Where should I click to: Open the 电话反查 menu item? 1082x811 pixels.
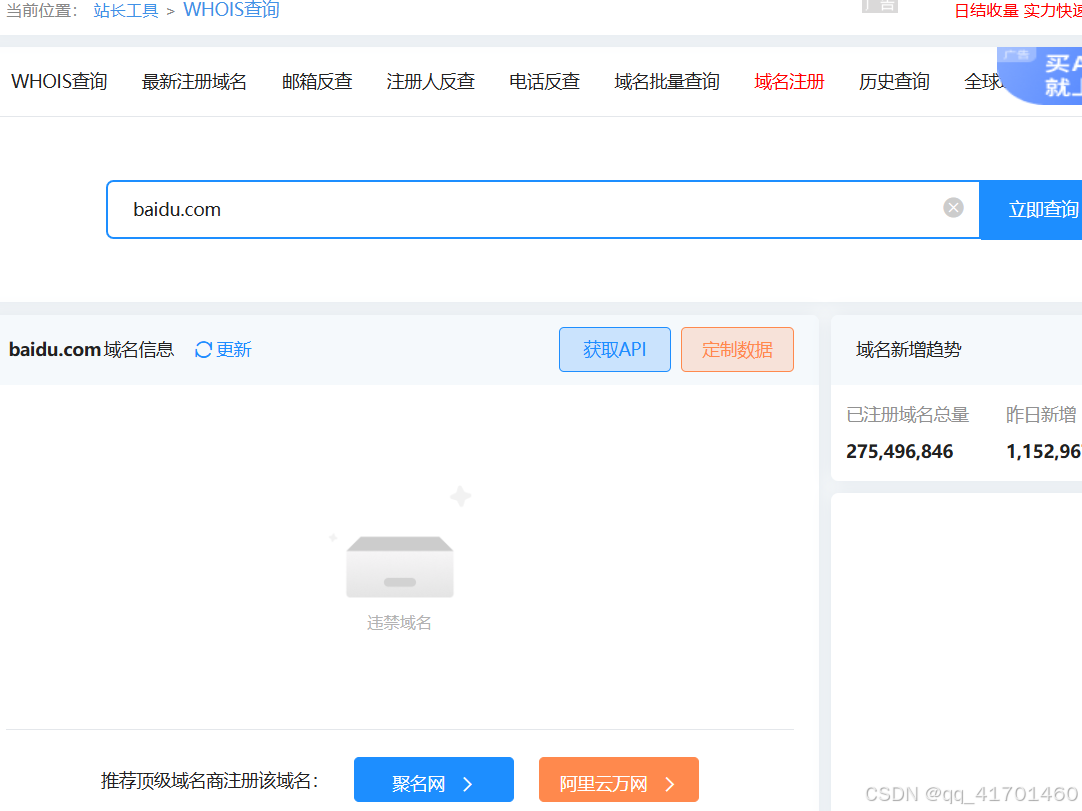pos(544,81)
